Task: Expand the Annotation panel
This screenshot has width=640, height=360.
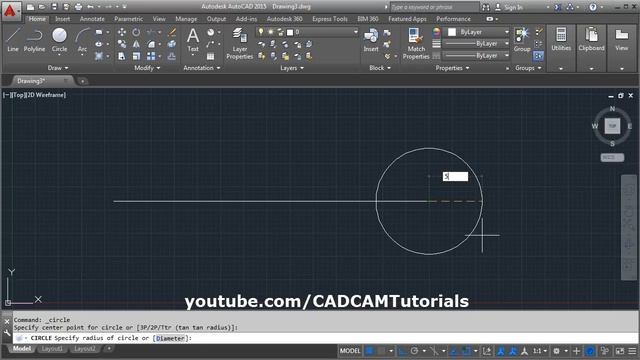Action: pyautogui.click(x=202, y=68)
